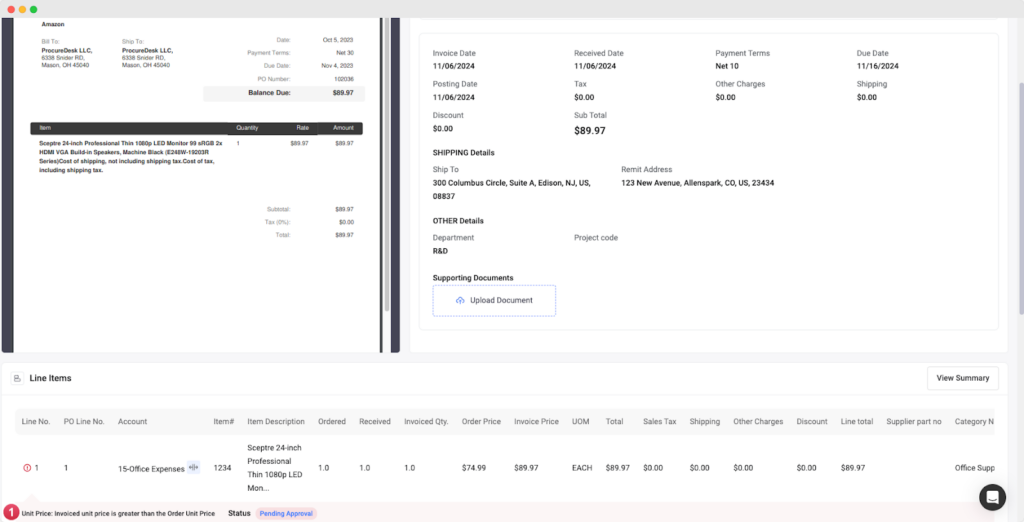Click the Supplier part no column header
The height and width of the screenshot is (522, 1024).
point(914,421)
